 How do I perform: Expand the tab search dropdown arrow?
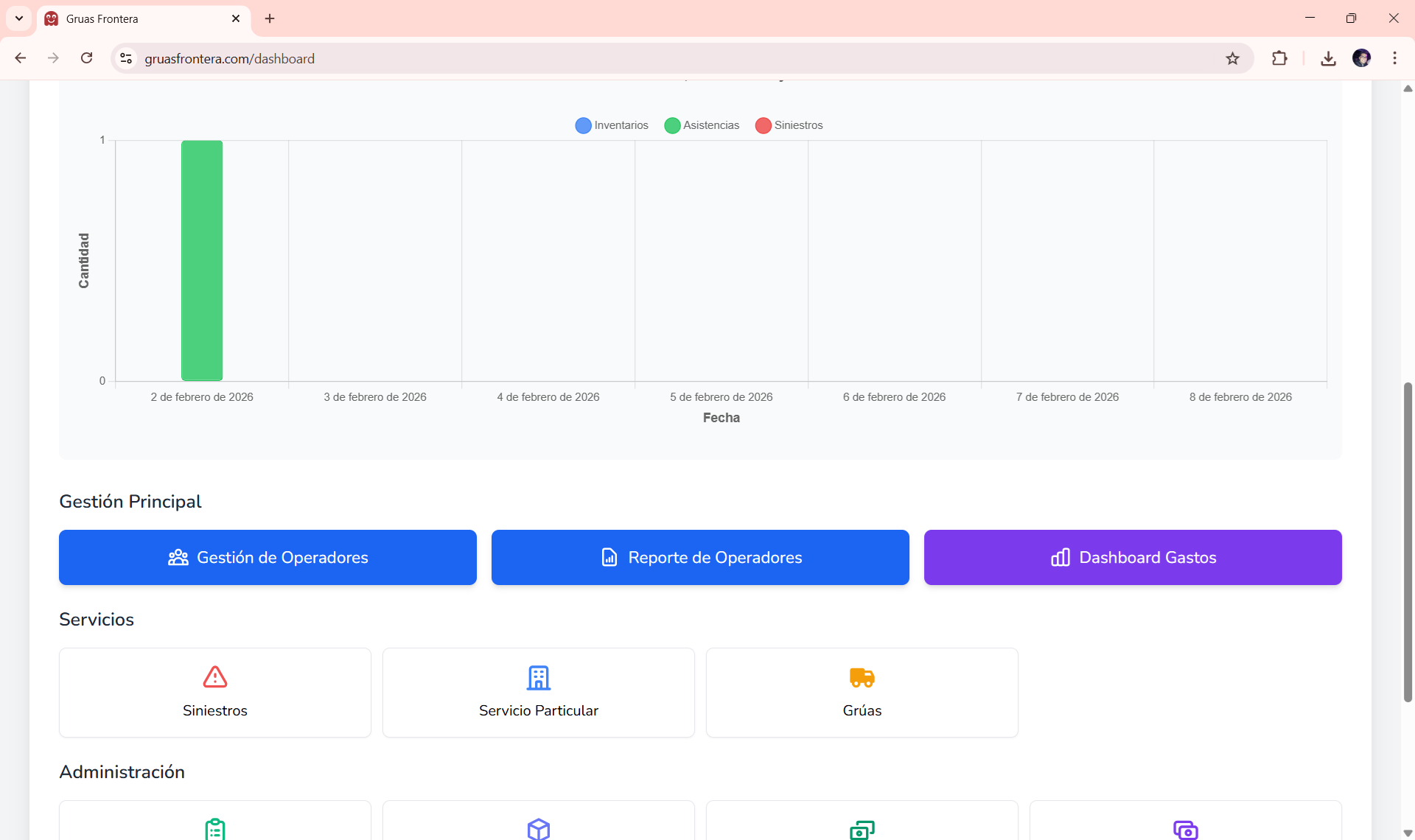[x=19, y=18]
